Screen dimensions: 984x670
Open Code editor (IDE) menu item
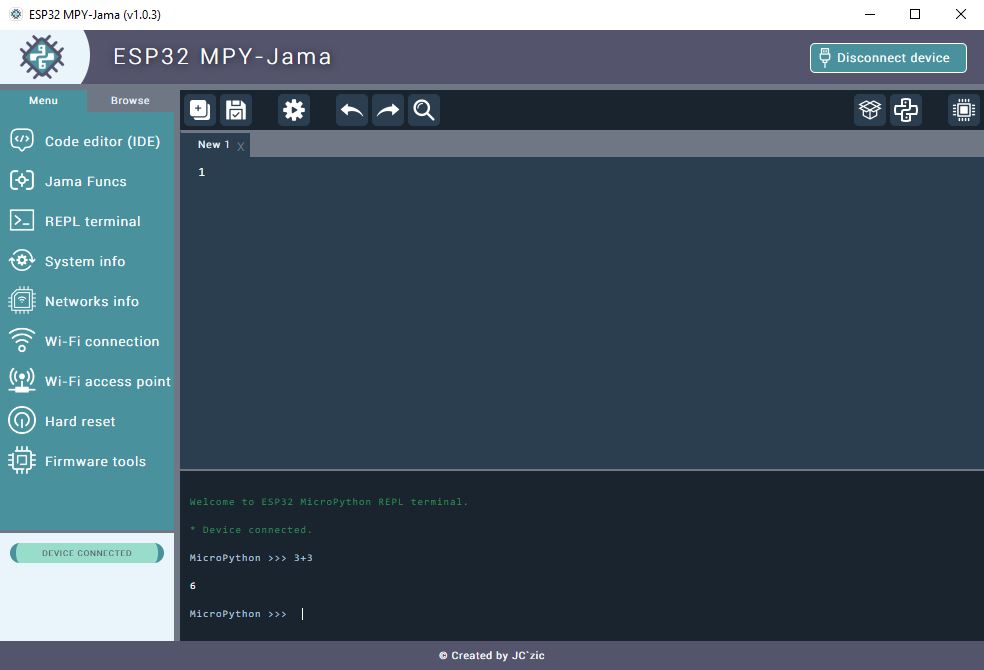tap(87, 141)
